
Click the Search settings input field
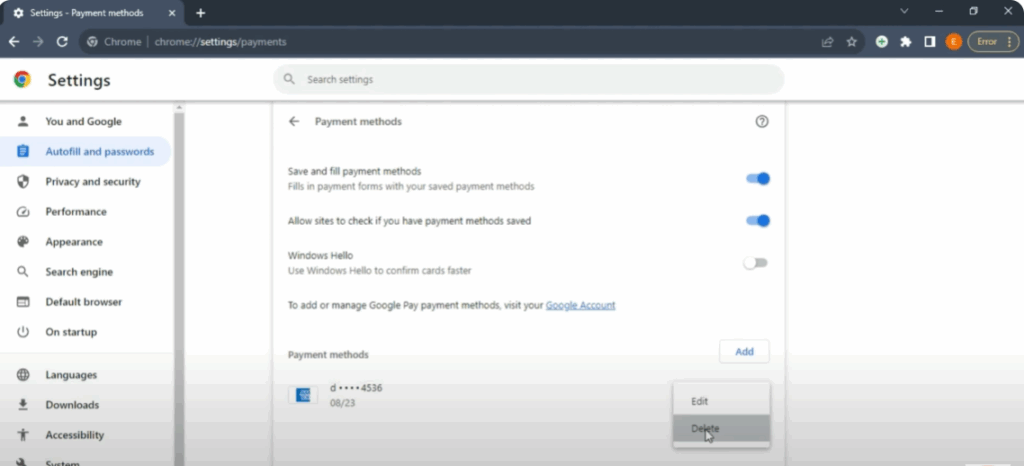pos(528,79)
